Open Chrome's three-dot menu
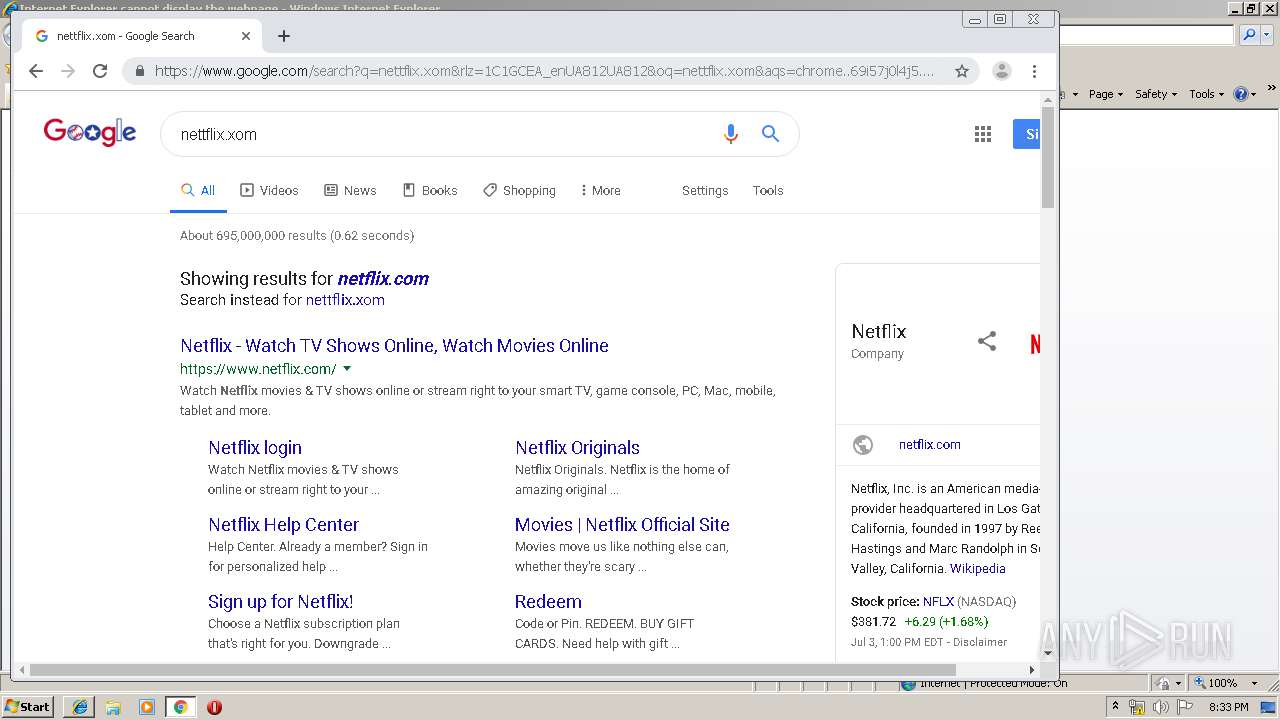The image size is (1280, 720). (x=1034, y=71)
